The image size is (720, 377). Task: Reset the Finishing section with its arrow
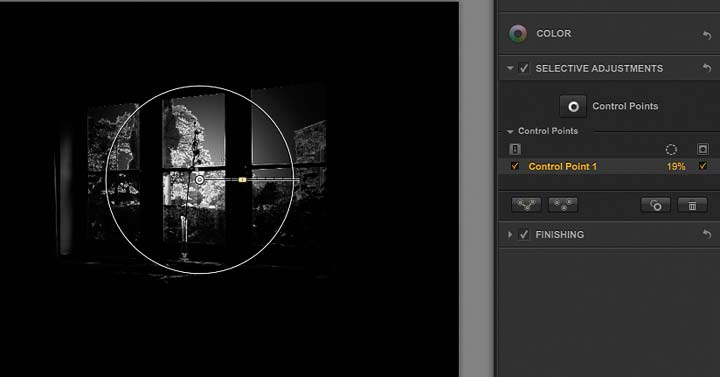(x=707, y=234)
